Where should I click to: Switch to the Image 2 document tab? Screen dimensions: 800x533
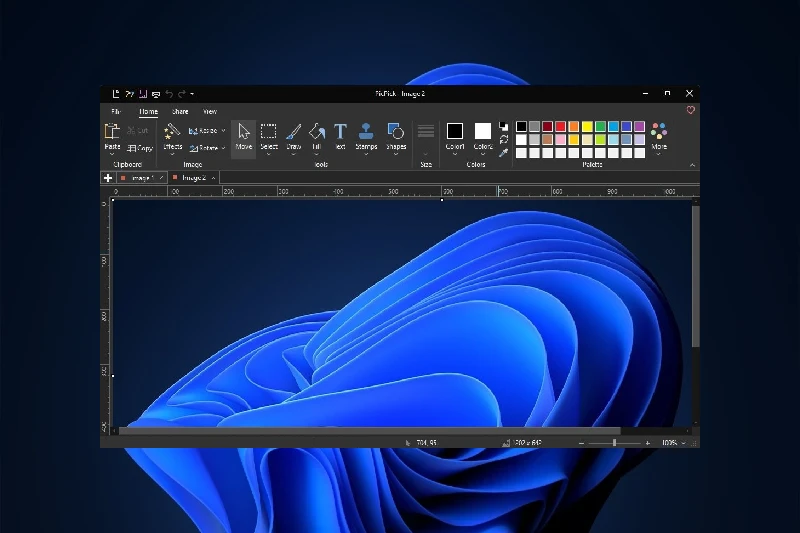click(194, 177)
